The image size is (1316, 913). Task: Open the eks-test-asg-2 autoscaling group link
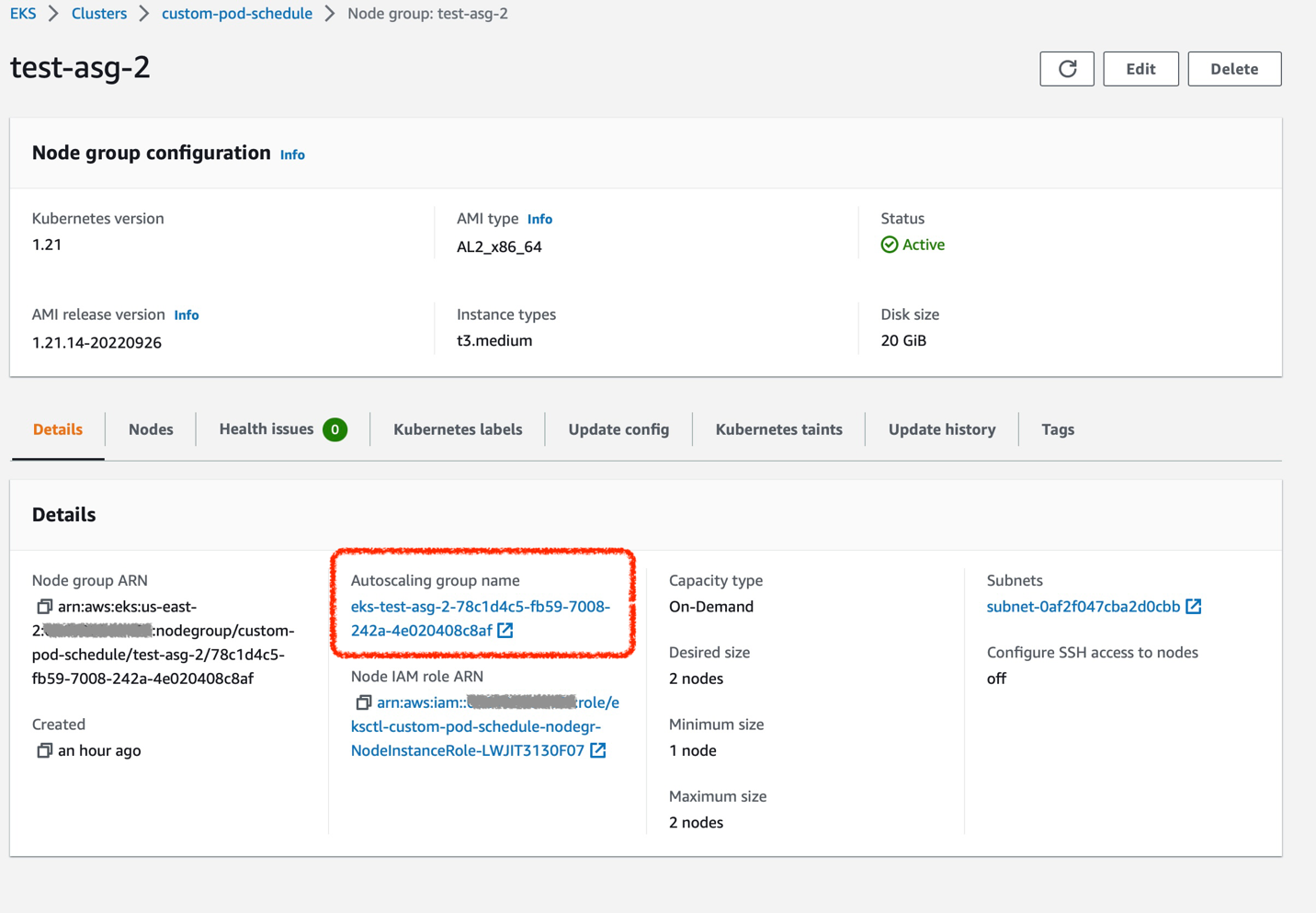coord(481,619)
